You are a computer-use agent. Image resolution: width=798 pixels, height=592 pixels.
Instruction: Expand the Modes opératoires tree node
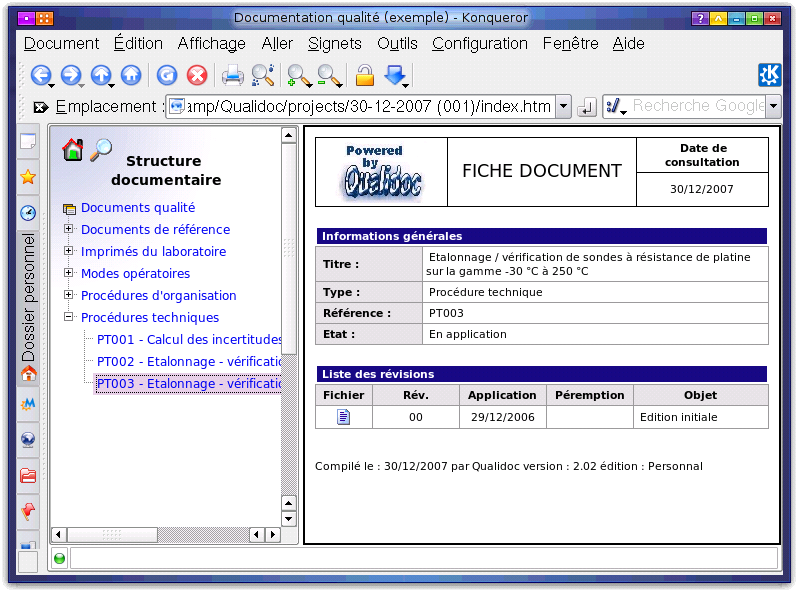(x=69, y=274)
